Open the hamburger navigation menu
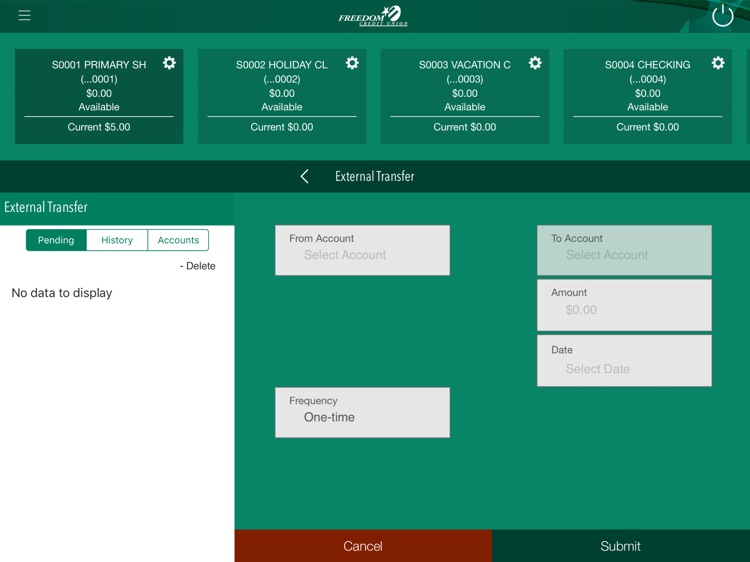The width and height of the screenshot is (750, 562). (24, 15)
